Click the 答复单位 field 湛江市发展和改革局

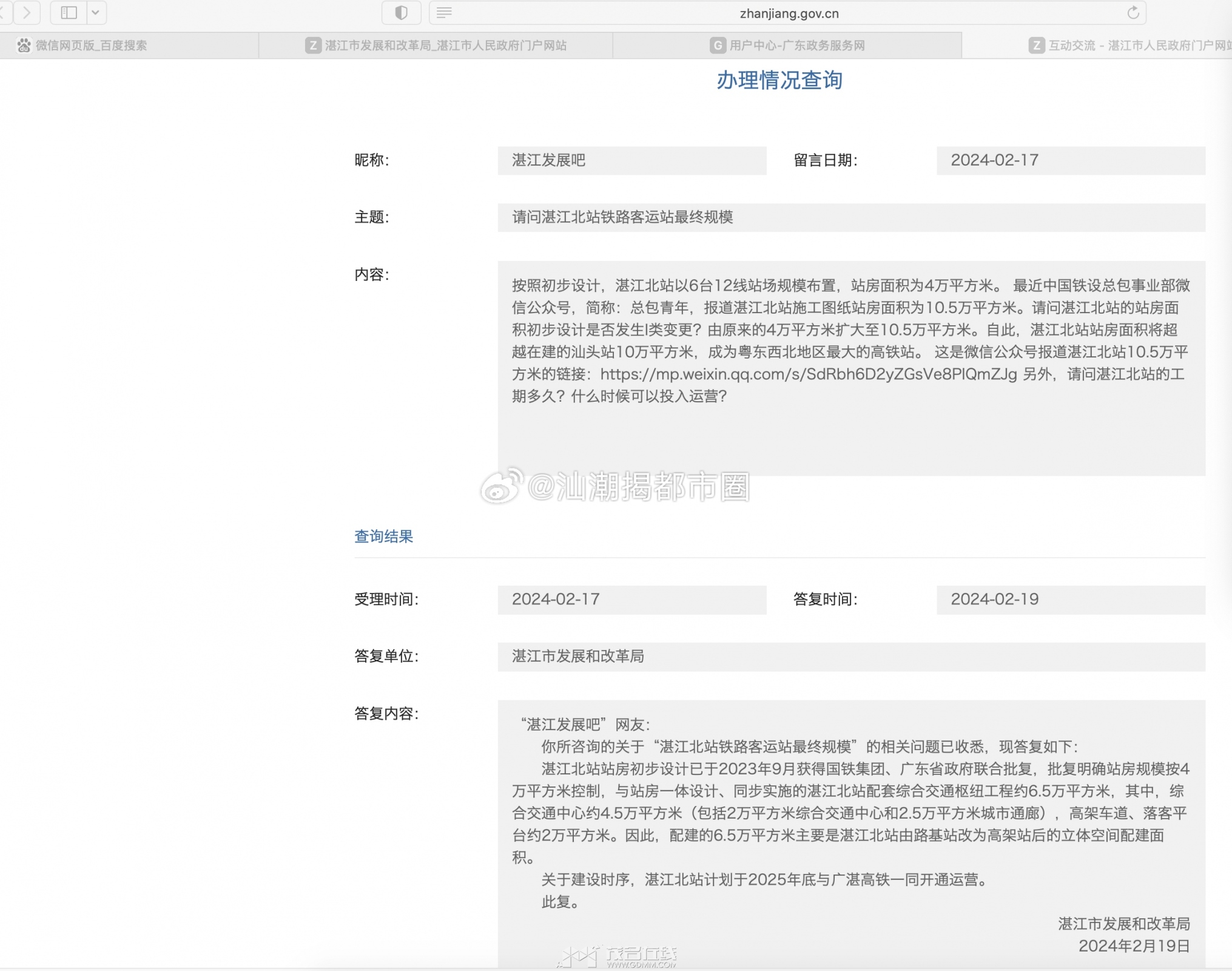tap(852, 657)
